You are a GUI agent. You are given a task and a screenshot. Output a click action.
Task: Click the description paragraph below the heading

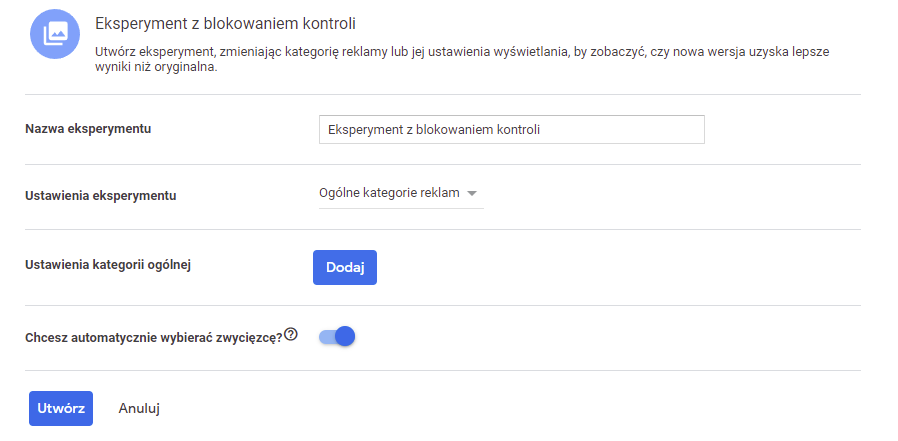460,60
